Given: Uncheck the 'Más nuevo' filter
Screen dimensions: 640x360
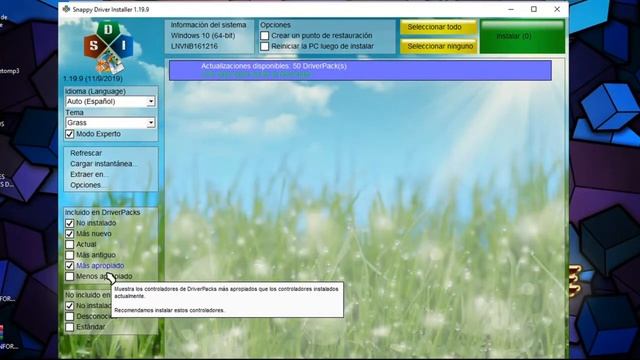Looking at the screenshot, I should (x=69, y=234).
